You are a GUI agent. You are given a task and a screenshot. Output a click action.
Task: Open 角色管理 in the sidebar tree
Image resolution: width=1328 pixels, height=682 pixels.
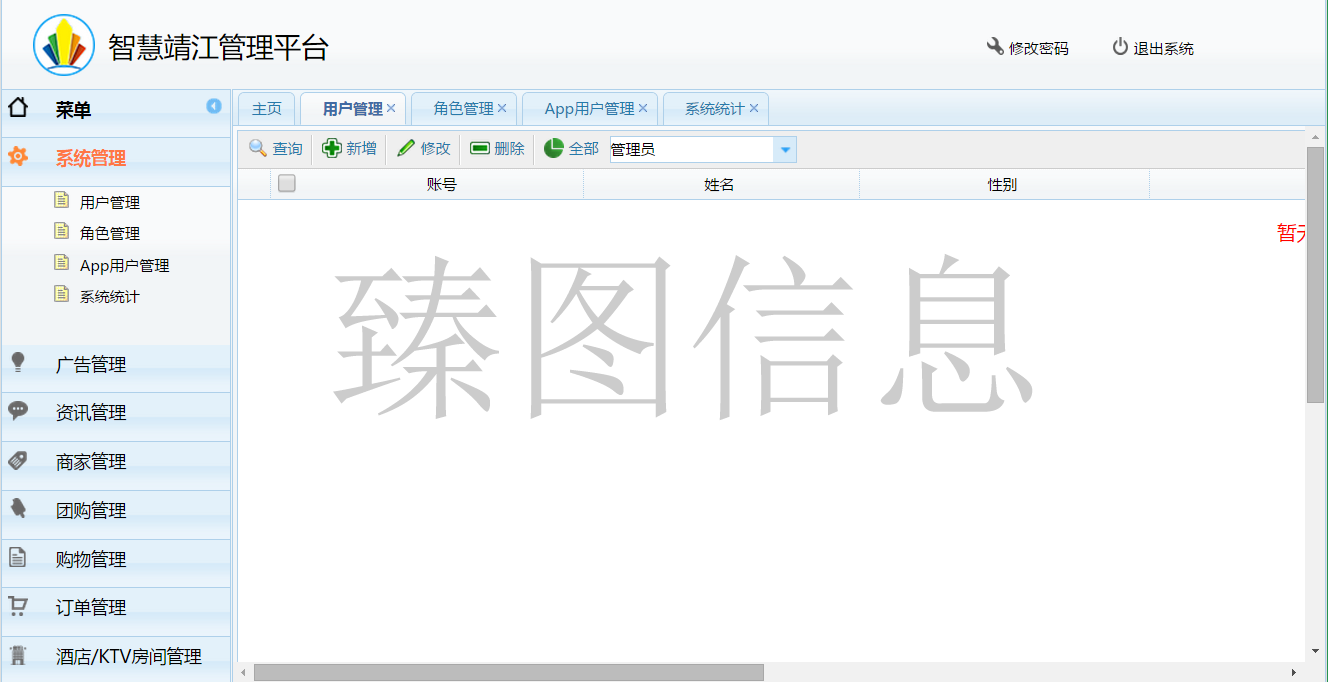click(110, 233)
